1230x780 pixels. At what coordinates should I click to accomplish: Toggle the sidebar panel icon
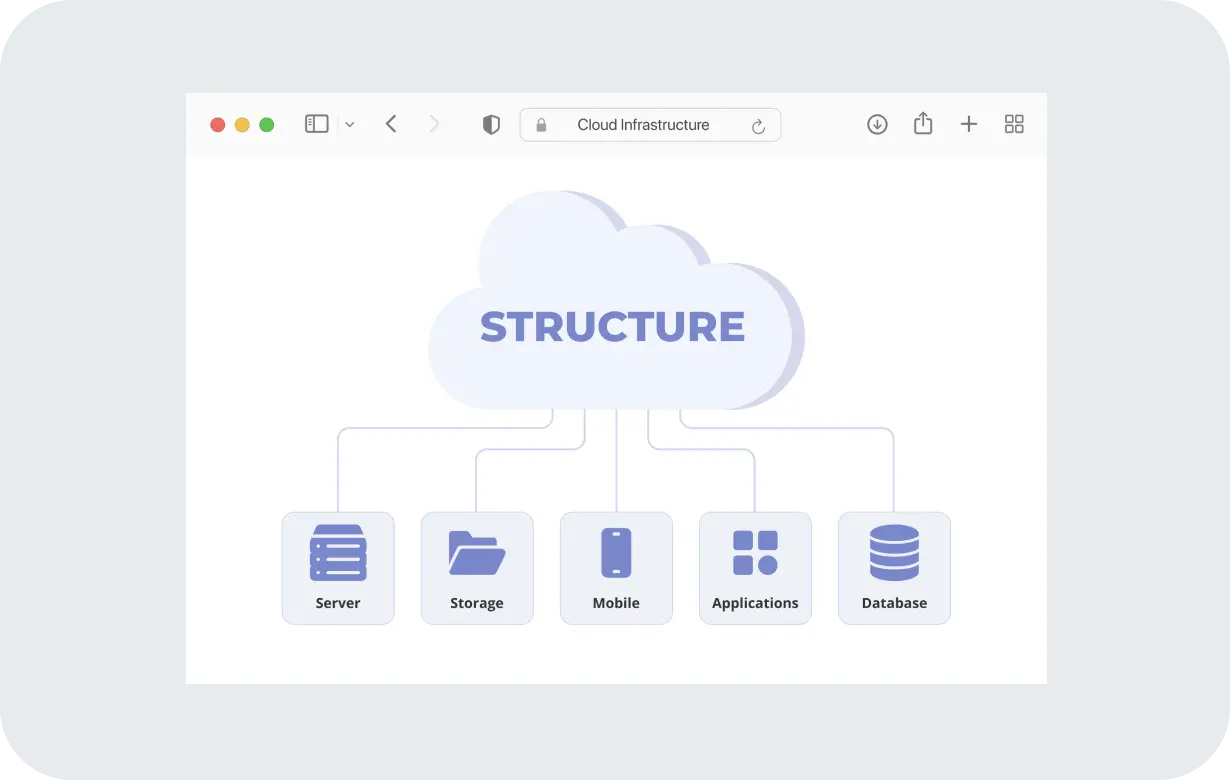[x=317, y=123]
